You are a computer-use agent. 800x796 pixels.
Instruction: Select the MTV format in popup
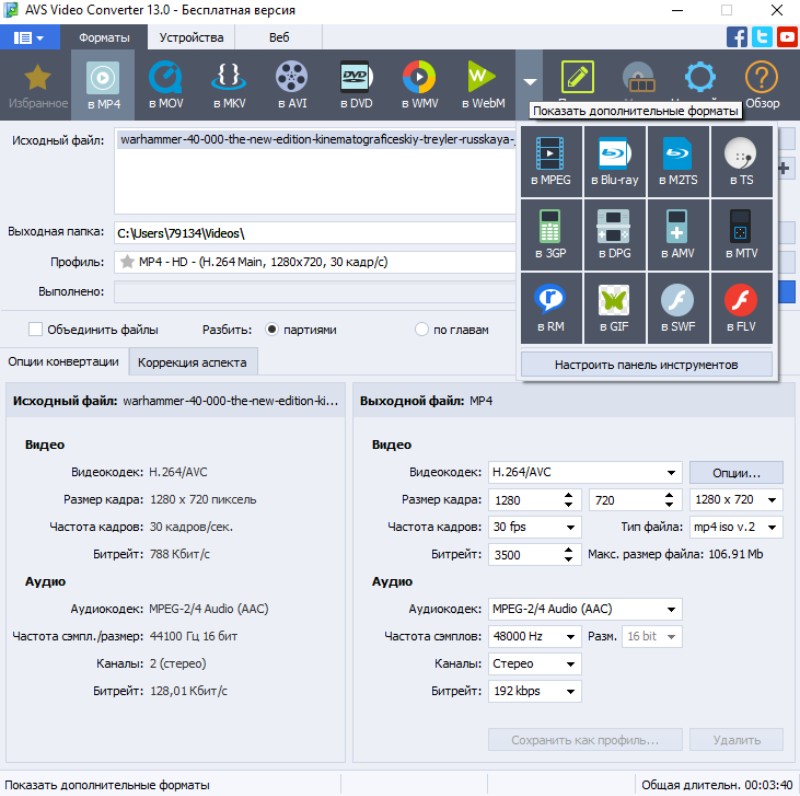[x=741, y=235]
